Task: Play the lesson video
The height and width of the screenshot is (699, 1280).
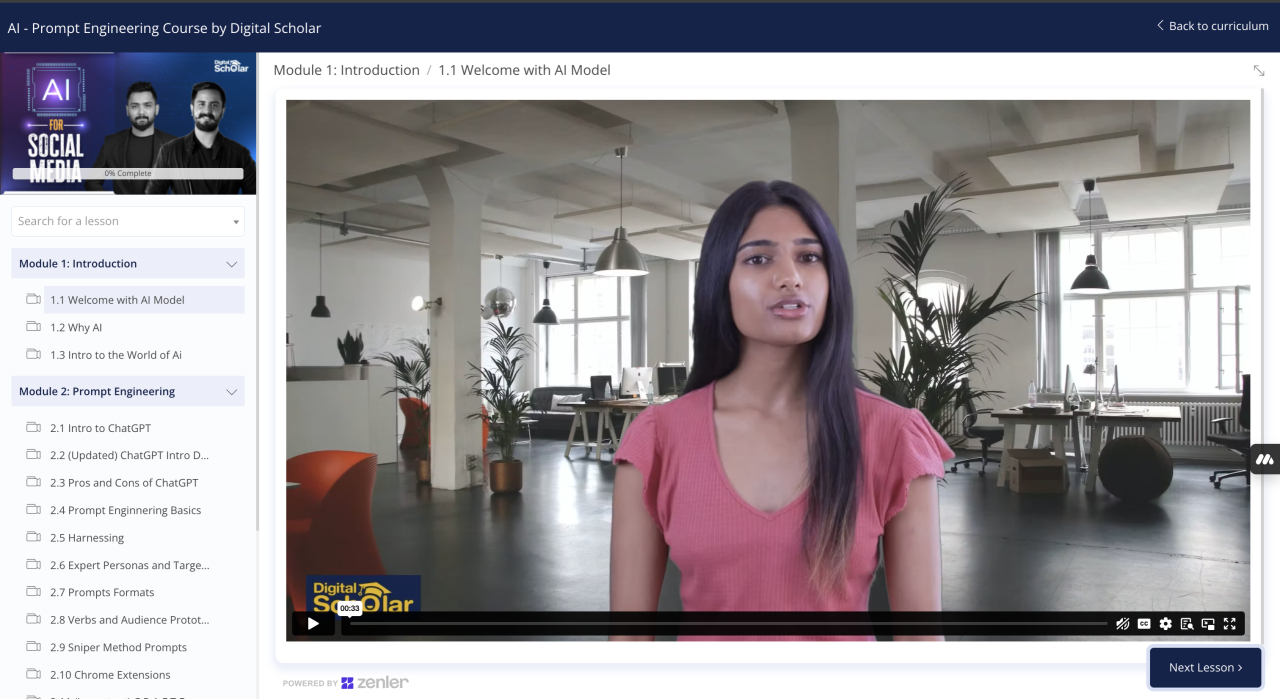Action: coord(313,624)
